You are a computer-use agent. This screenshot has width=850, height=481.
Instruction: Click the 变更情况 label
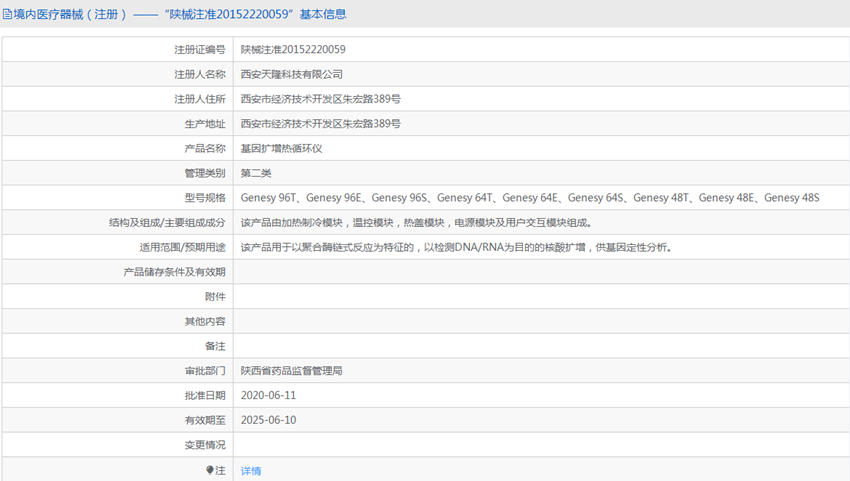tap(205, 445)
